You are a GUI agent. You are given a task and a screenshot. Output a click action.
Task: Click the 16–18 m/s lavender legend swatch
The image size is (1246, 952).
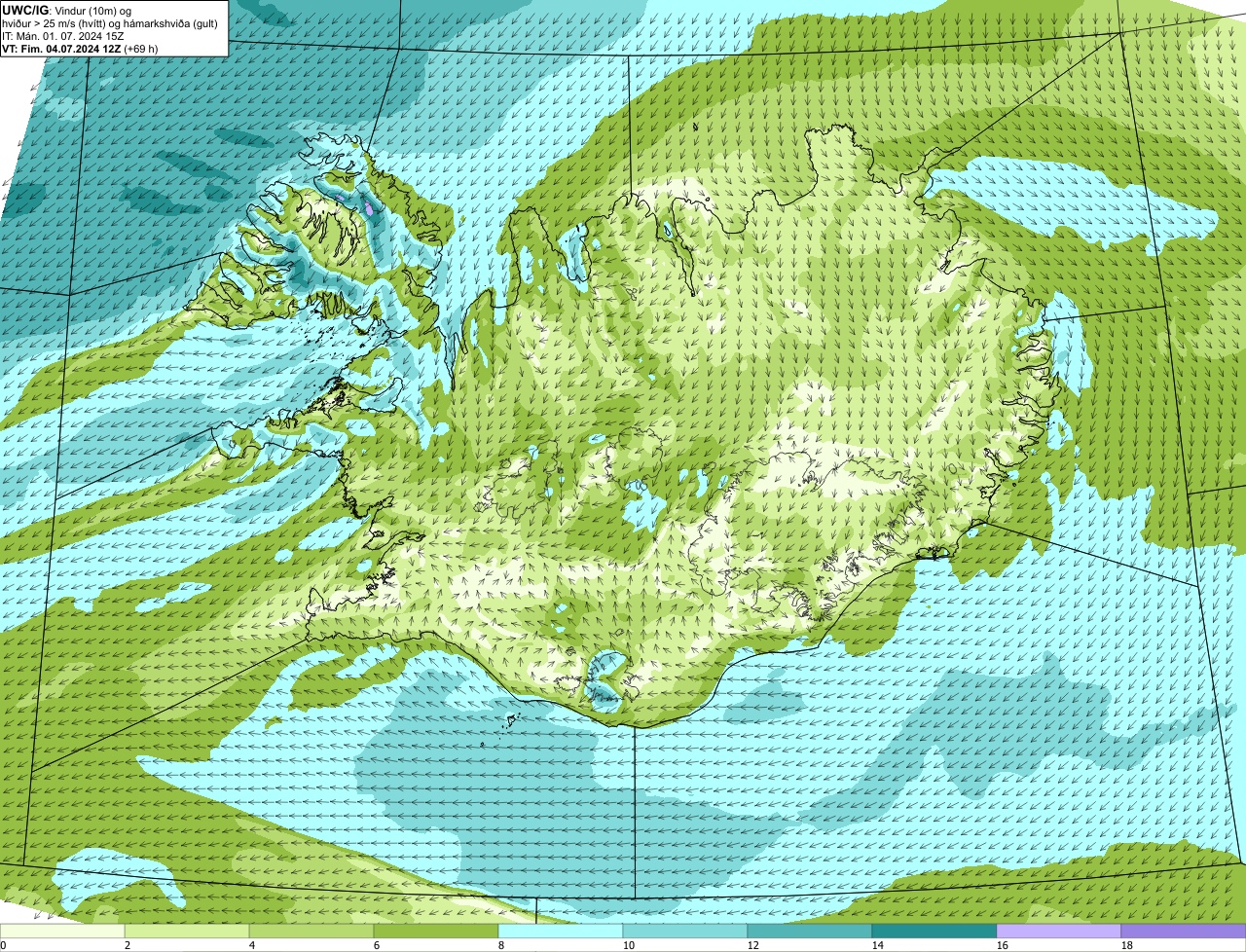tap(1059, 931)
